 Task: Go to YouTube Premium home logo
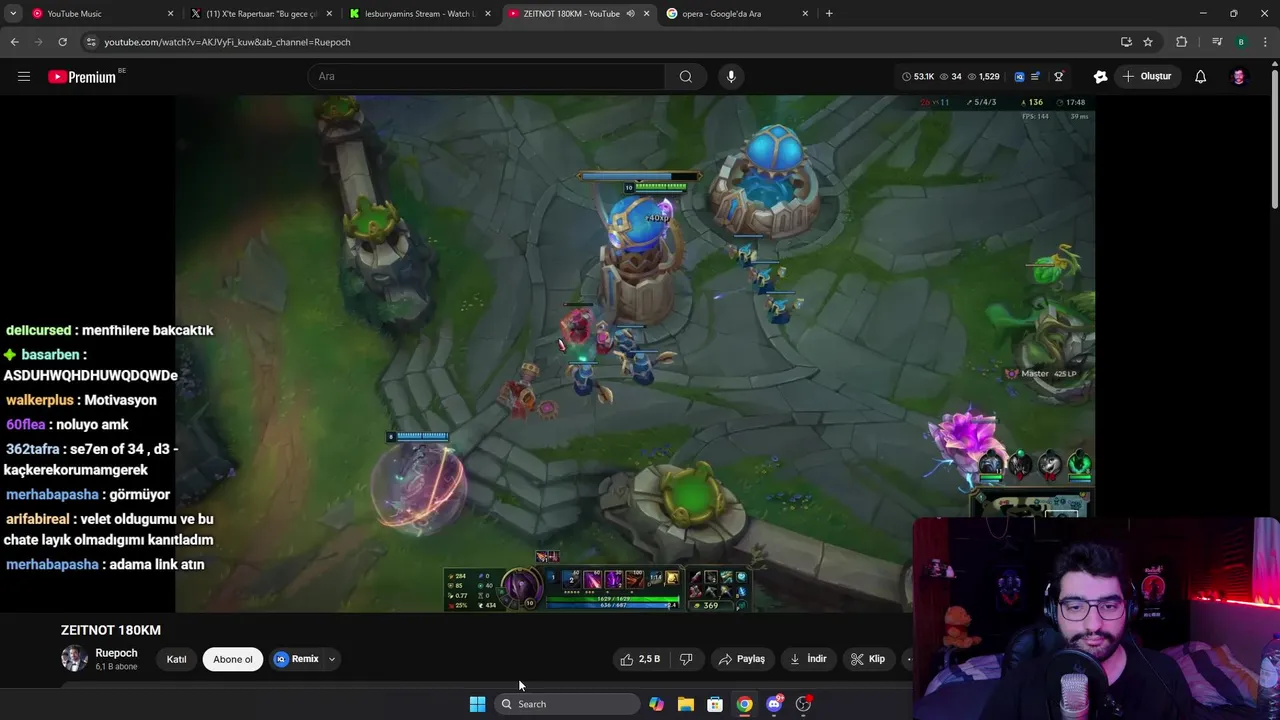(x=84, y=76)
